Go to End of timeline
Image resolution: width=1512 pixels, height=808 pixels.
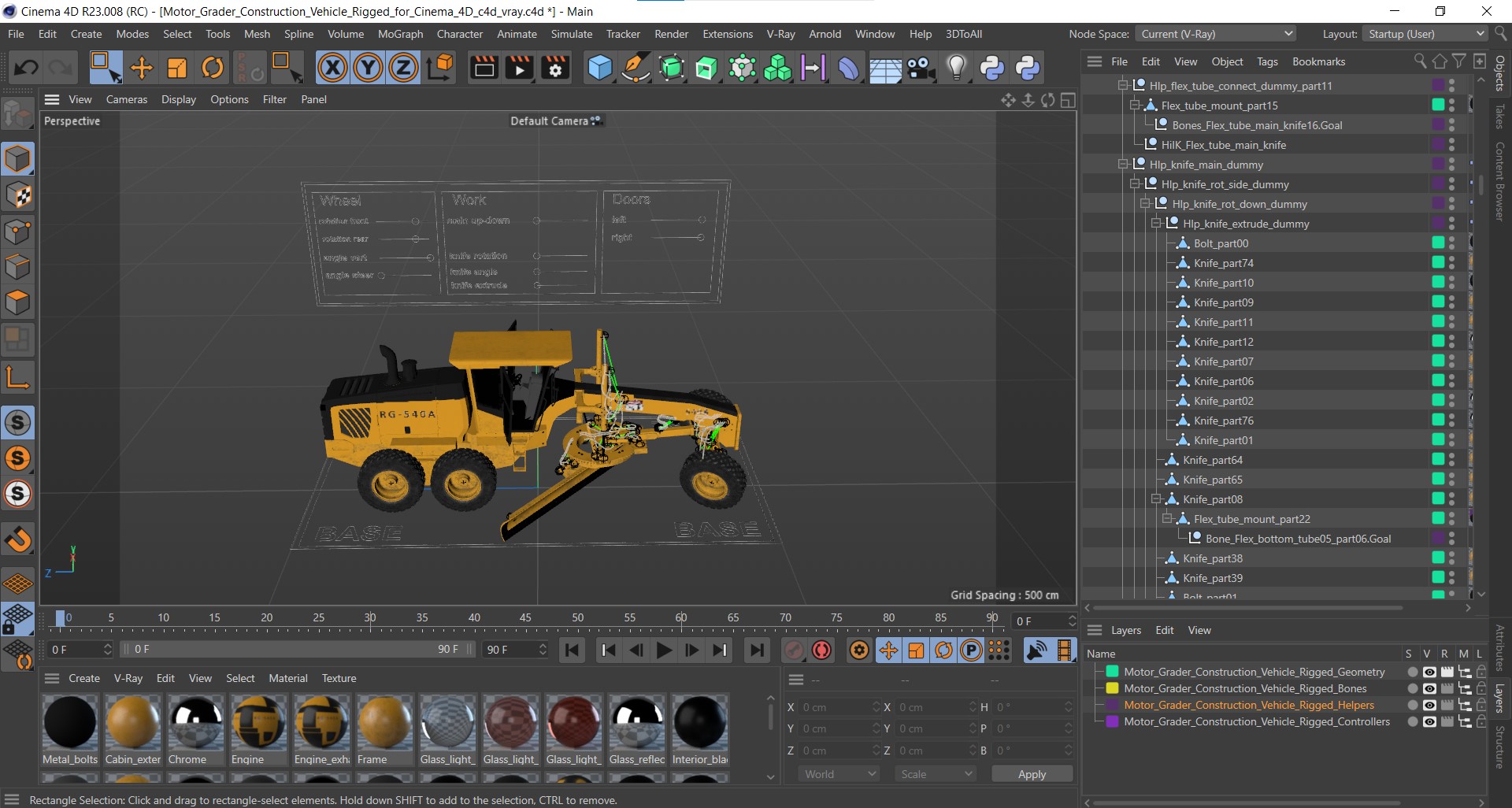pyautogui.click(x=756, y=650)
